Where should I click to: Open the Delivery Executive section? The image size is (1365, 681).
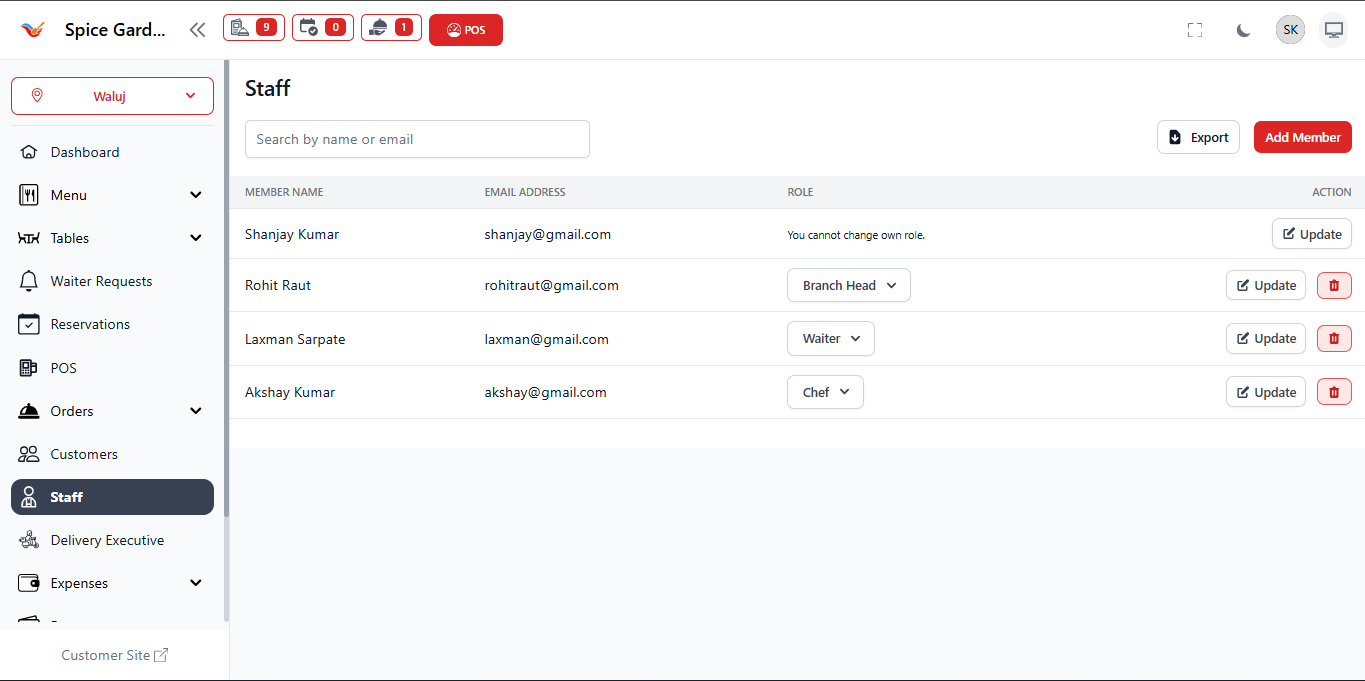tap(107, 539)
